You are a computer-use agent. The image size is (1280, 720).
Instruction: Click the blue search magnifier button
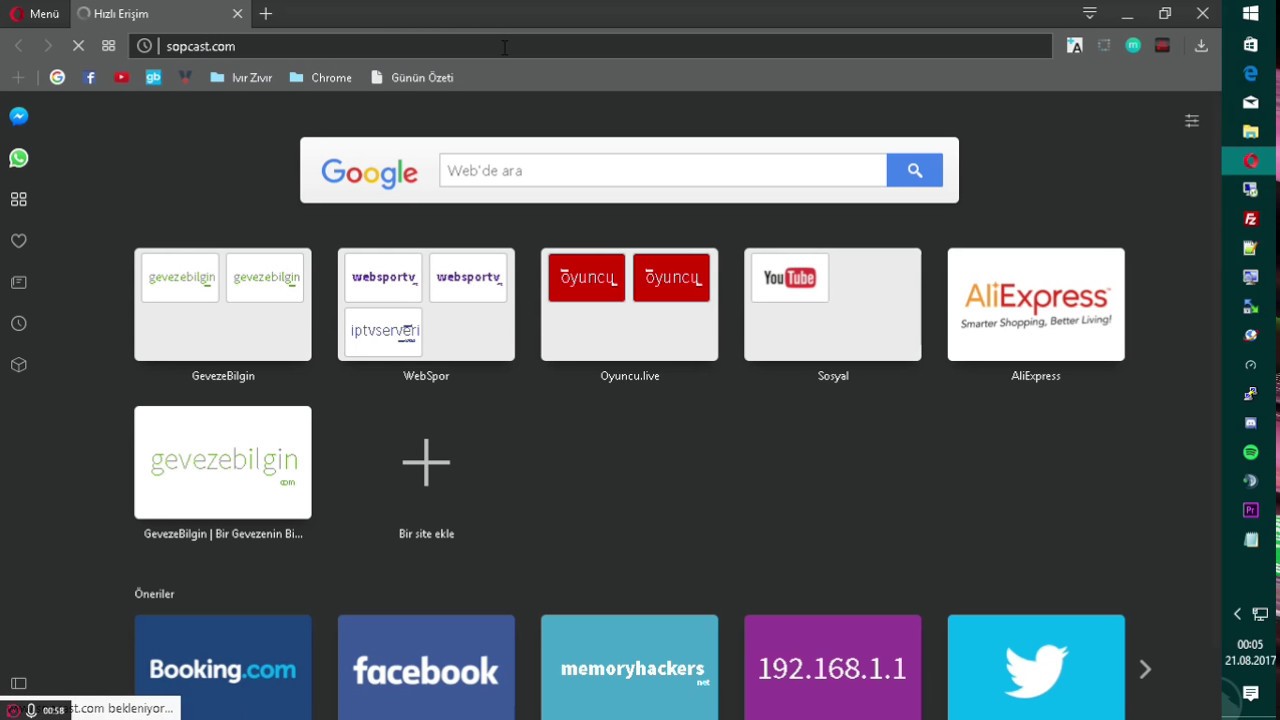pyautogui.click(x=914, y=171)
